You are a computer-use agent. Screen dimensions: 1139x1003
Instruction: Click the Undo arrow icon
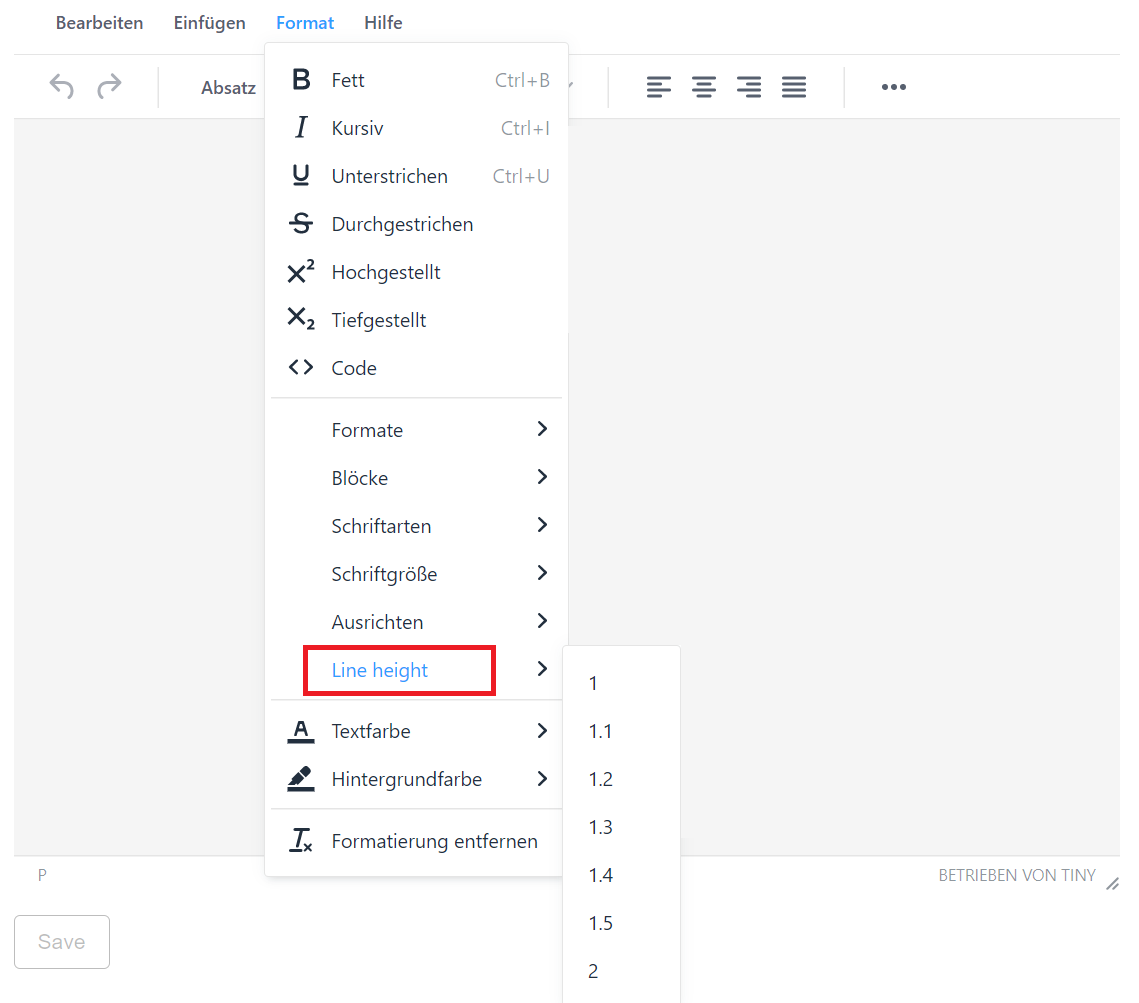click(61, 87)
